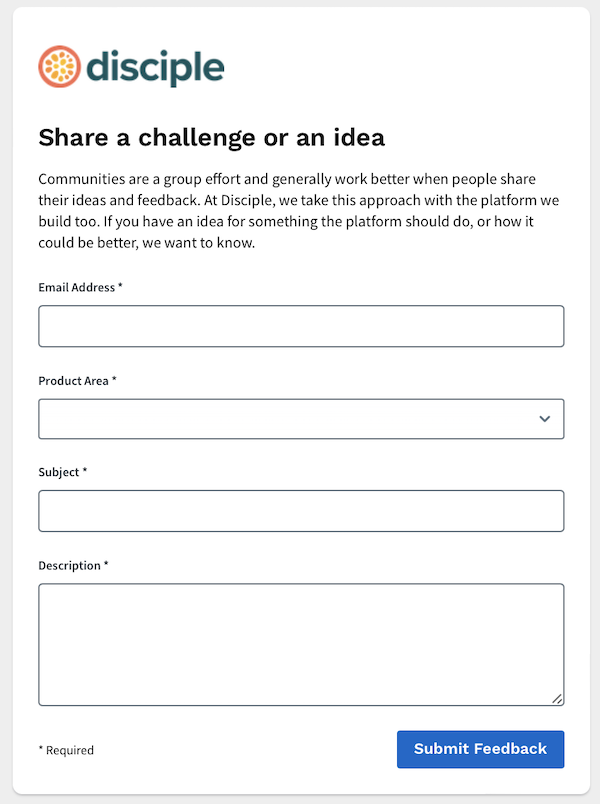Image resolution: width=600 pixels, height=804 pixels.
Task: Click the '* Required' footnote
Action: (x=66, y=750)
